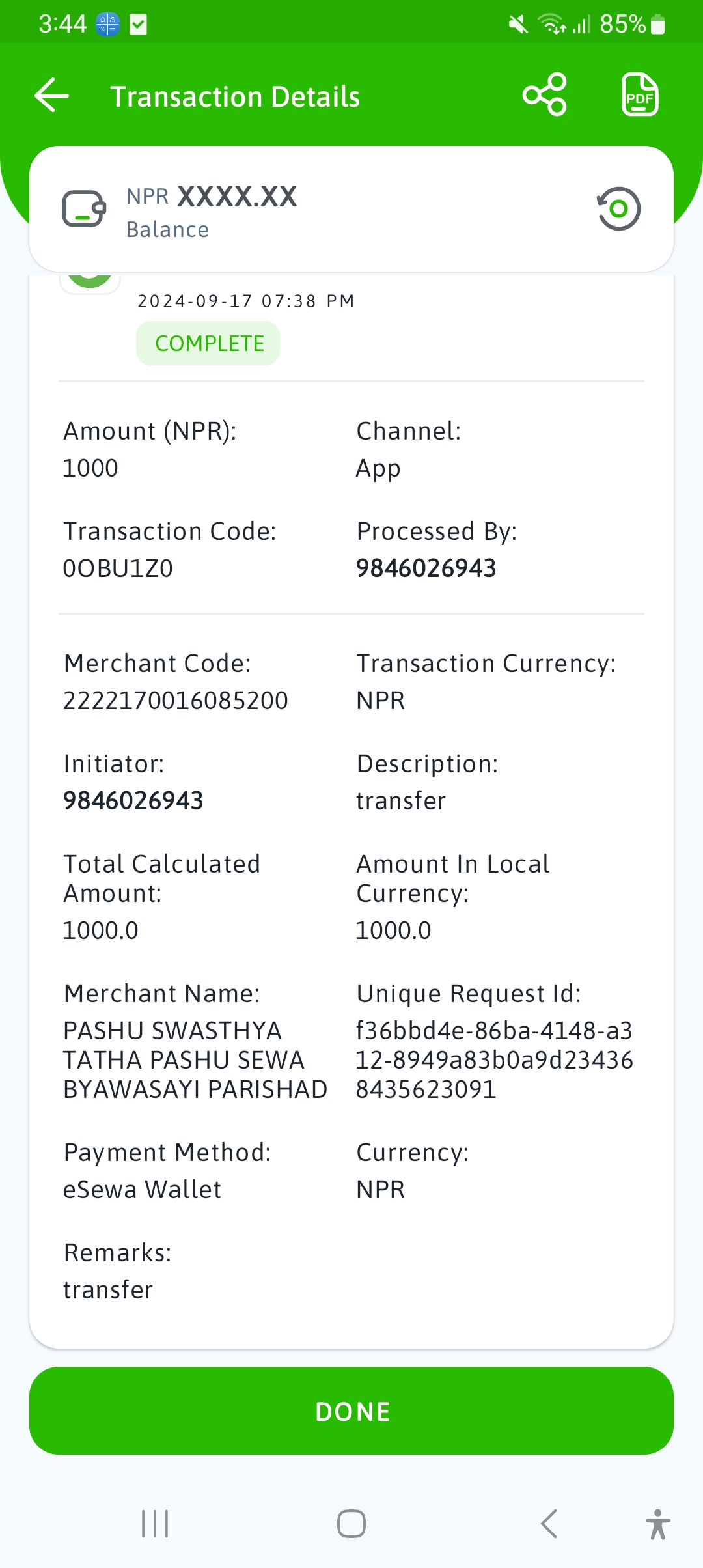This screenshot has width=703, height=1568.
Task: Tap the Android home button
Action: click(x=351, y=1524)
